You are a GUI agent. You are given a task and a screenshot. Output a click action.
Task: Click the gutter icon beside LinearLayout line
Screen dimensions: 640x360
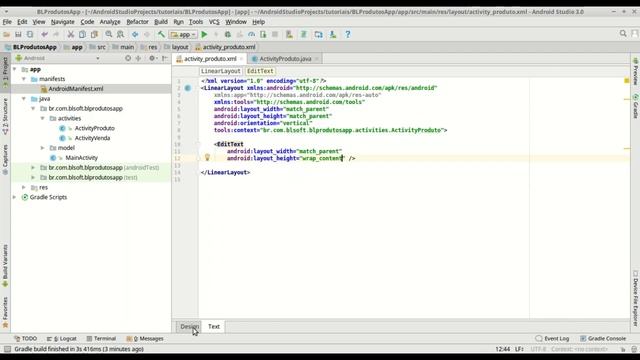(x=188, y=88)
